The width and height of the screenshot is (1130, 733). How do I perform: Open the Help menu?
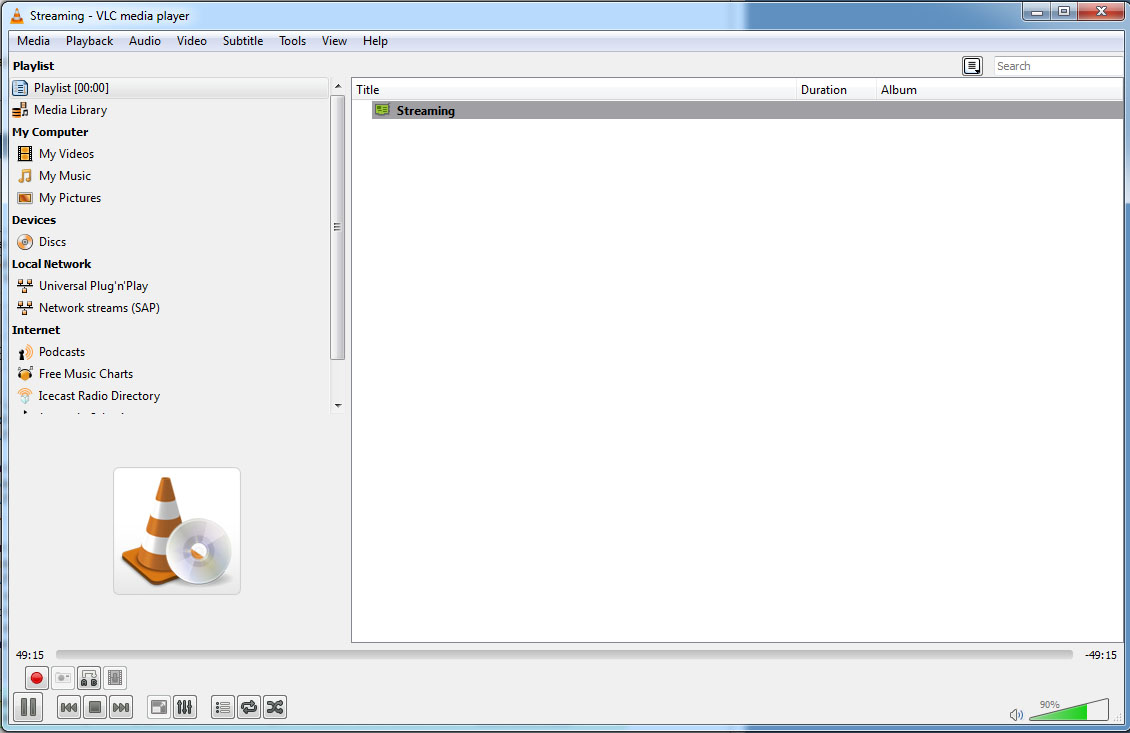click(x=375, y=41)
